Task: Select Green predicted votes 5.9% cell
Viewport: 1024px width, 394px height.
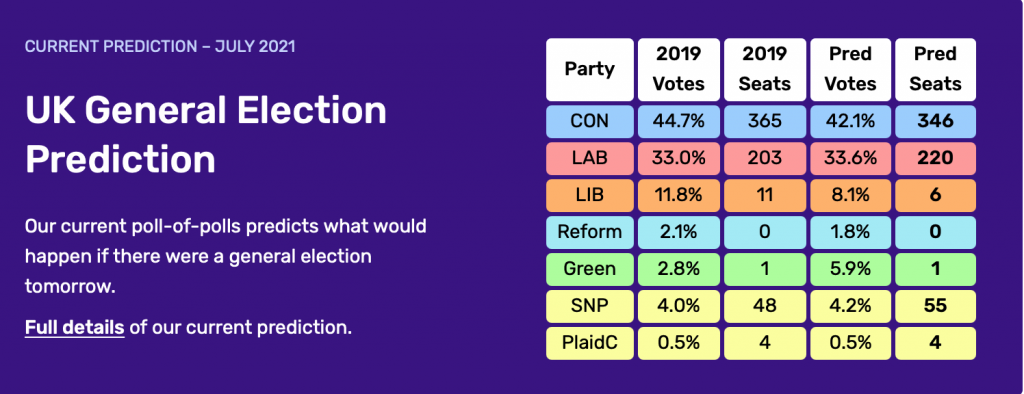Action: click(x=851, y=269)
